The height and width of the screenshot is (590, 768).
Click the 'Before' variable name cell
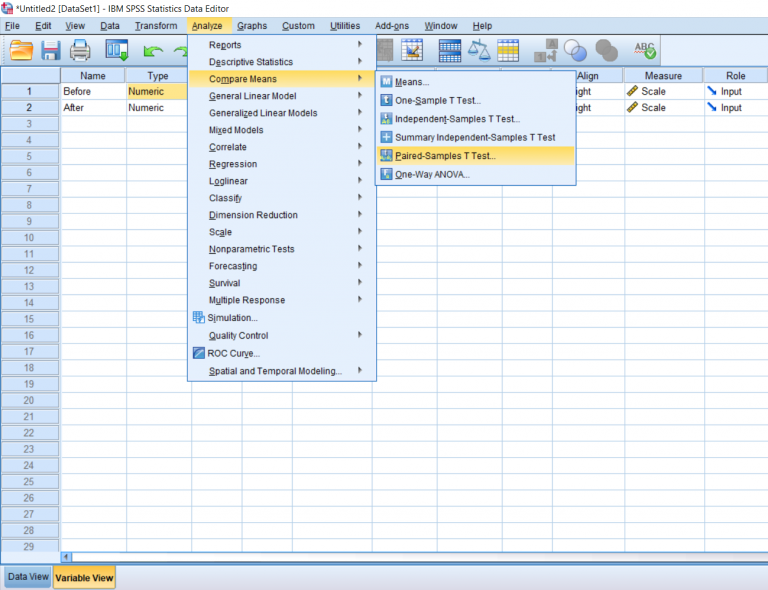click(x=93, y=91)
